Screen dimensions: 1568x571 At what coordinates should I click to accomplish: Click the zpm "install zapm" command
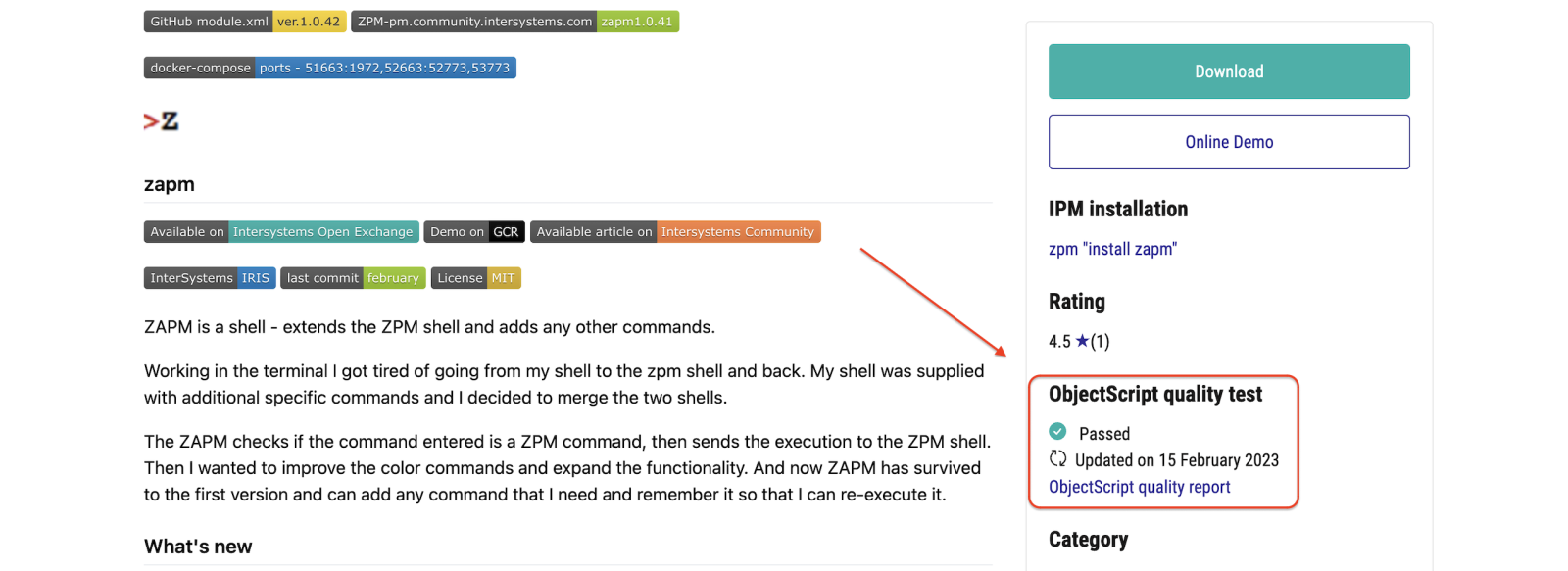click(1112, 249)
